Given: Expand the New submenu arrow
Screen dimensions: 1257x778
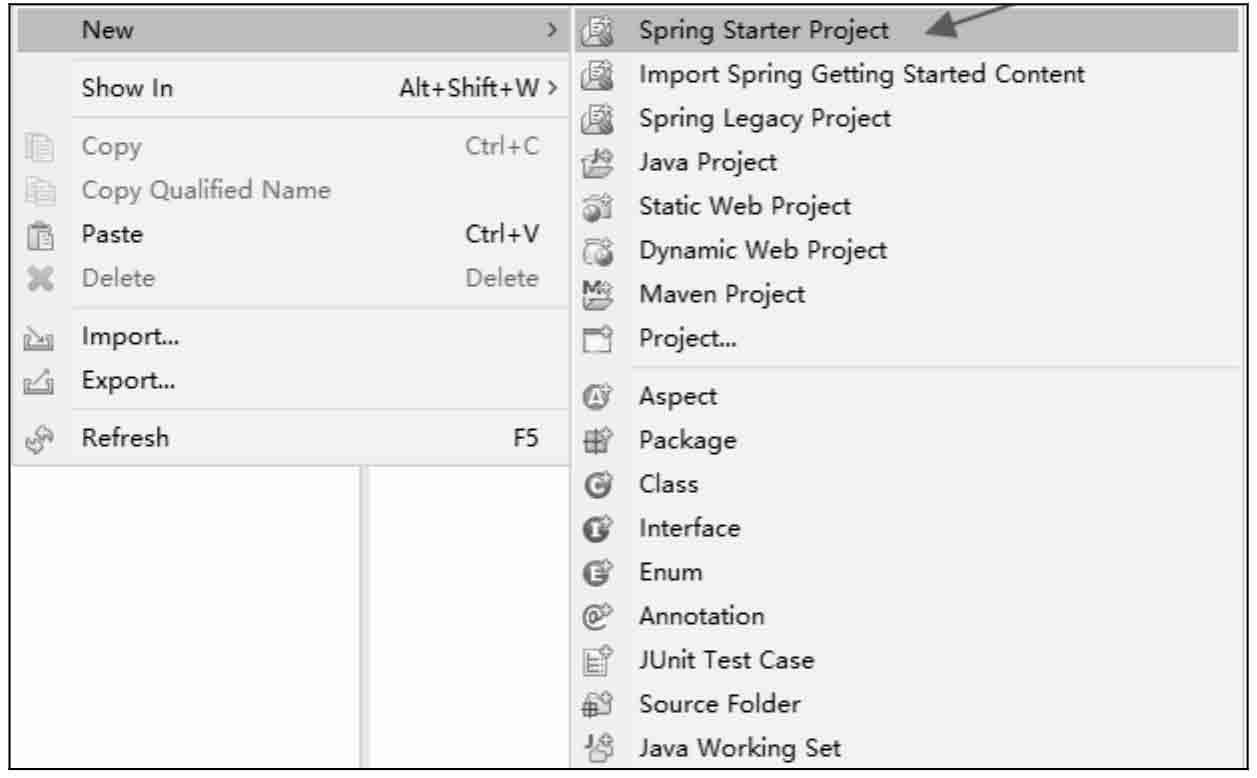Looking at the screenshot, I should click(x=551, y=31).
